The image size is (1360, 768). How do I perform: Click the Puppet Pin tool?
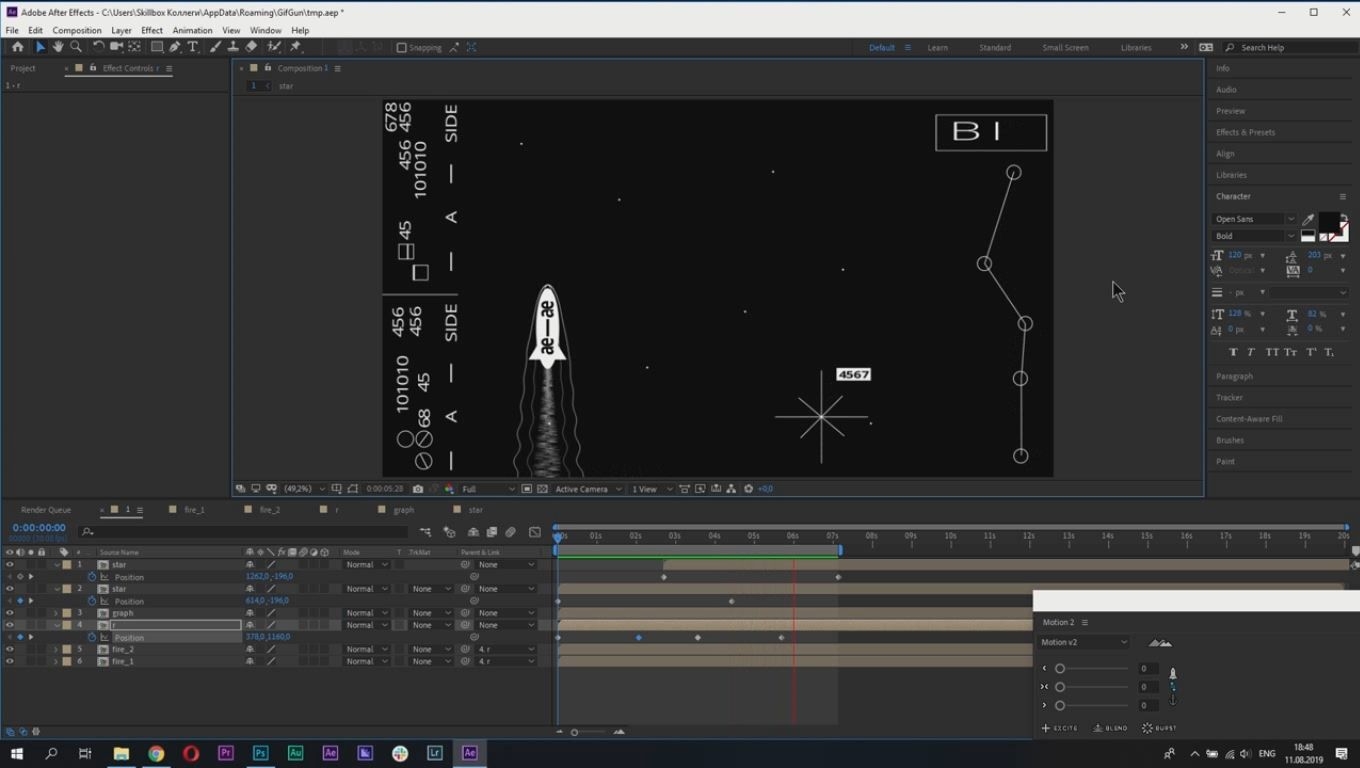pos(296,47)
